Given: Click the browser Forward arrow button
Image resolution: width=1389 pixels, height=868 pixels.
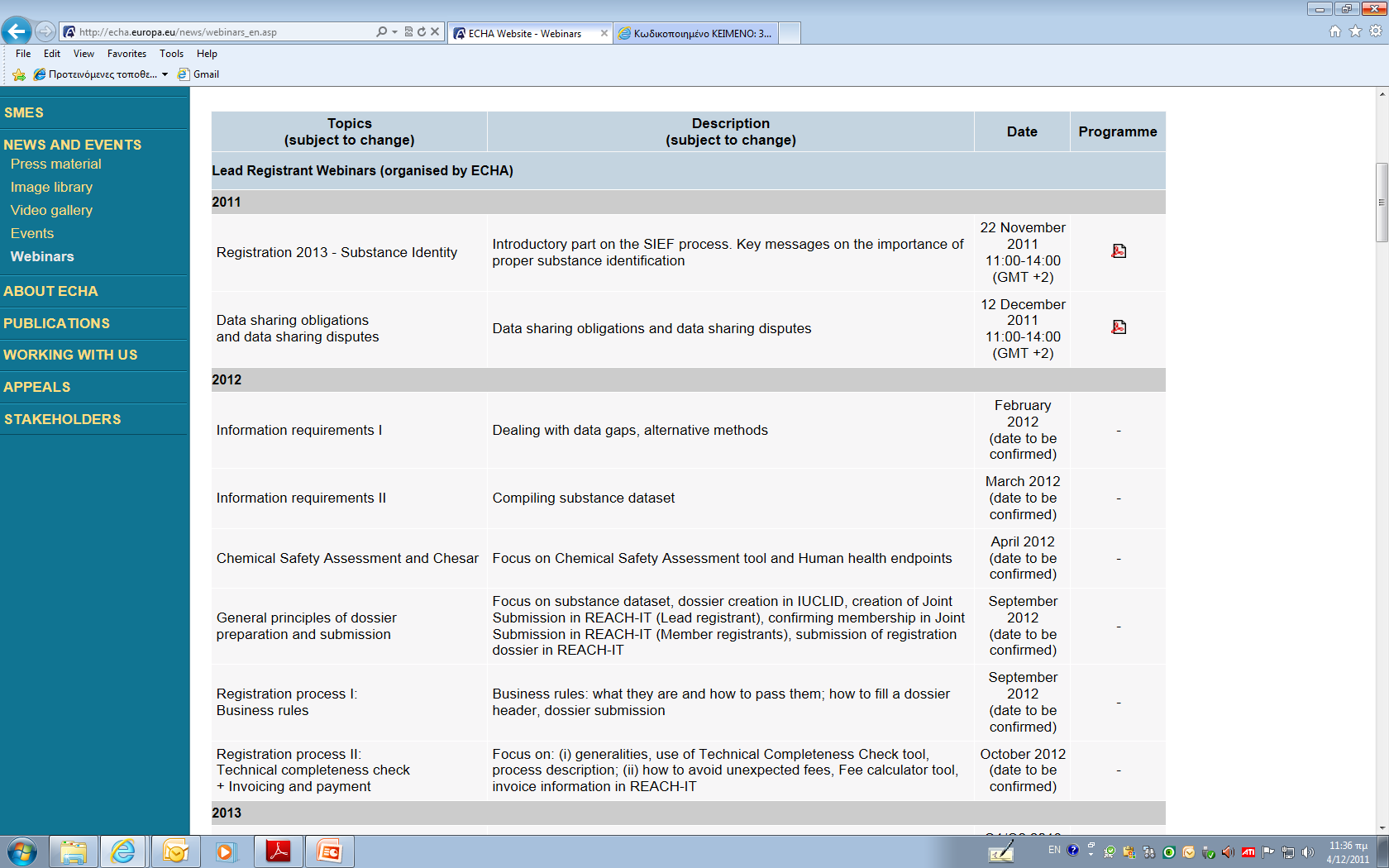Looking at the screenshot, I should pos(45,31).
